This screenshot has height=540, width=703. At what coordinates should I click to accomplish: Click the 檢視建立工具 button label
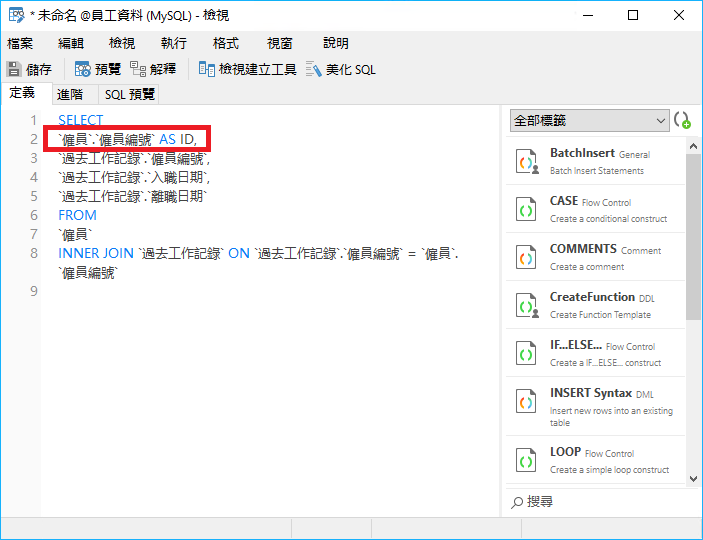258,70
